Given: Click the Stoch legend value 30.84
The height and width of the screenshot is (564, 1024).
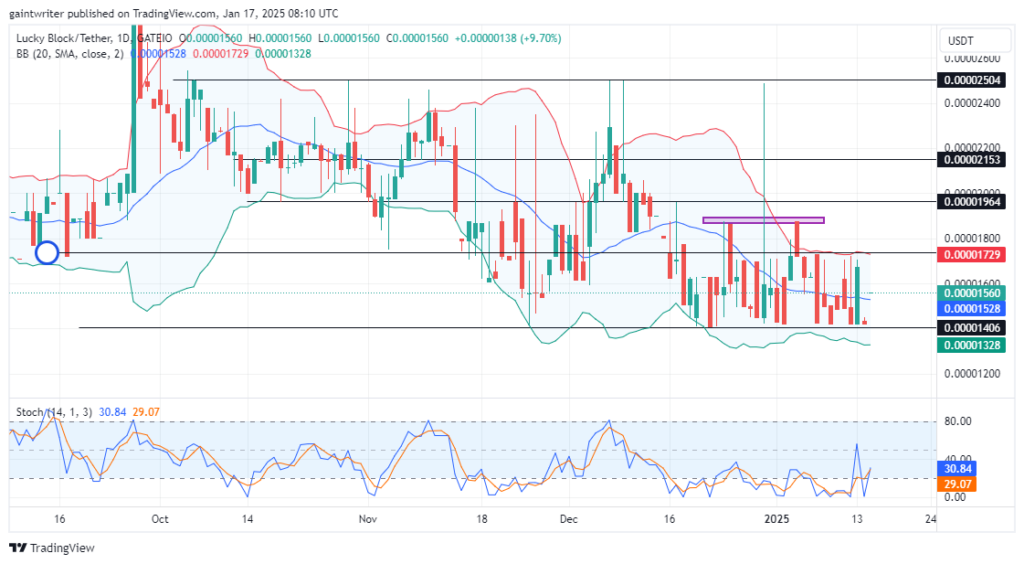Looking at the screenshot, I should [112, 412].
